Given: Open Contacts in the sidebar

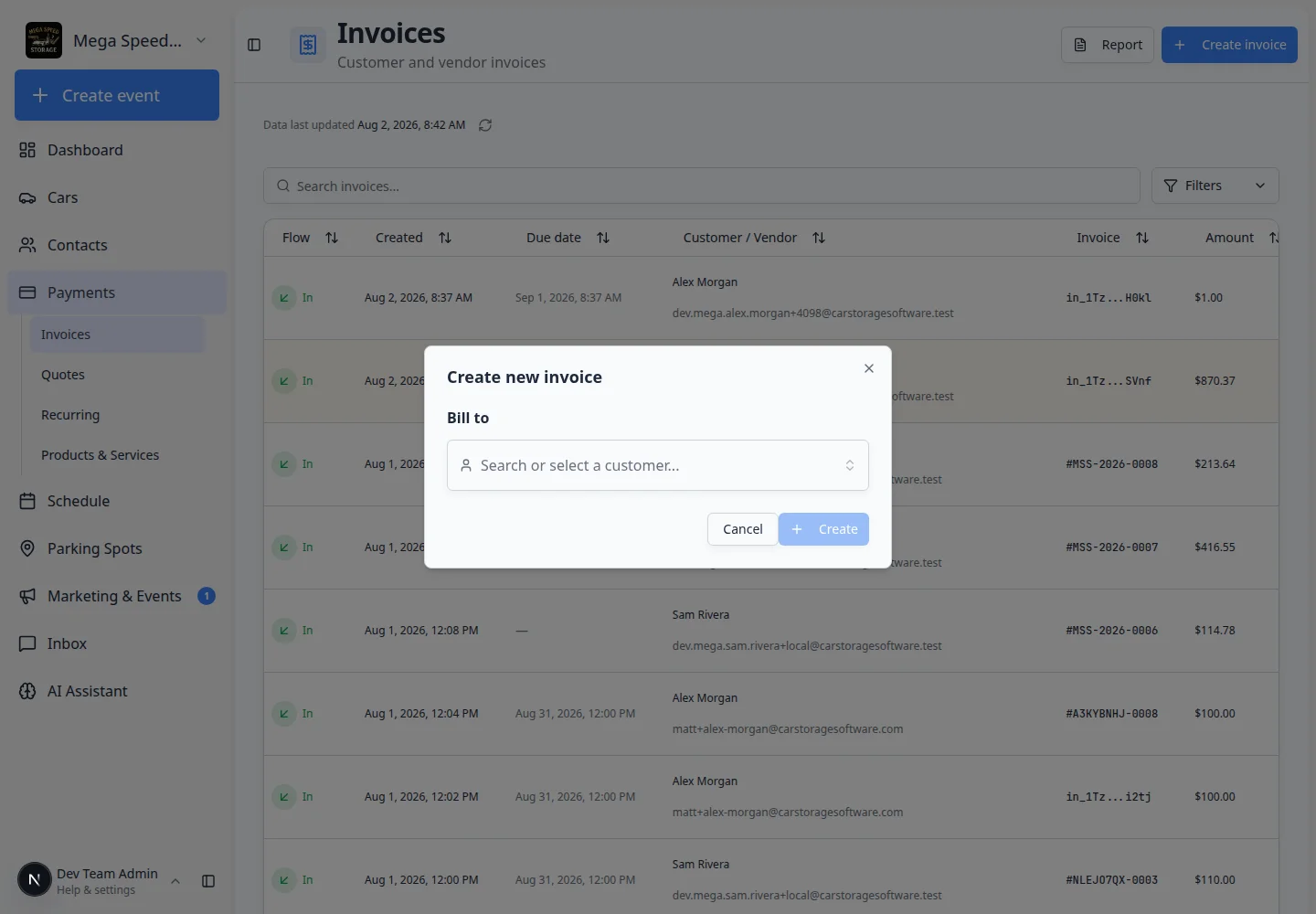Looking at the screenshot, I should pos(117,245).
